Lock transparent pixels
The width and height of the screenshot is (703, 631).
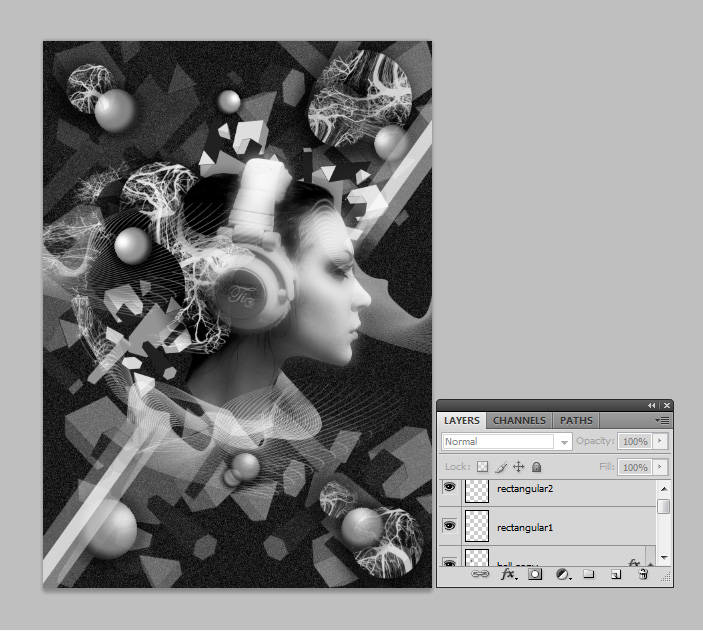(482, 466)
